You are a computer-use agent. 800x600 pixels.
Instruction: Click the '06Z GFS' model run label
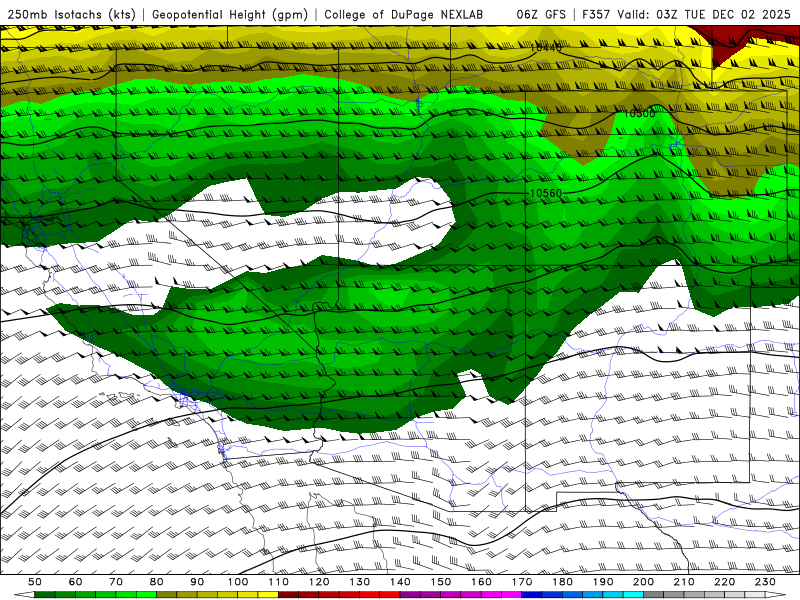click(x=541, y=14)
